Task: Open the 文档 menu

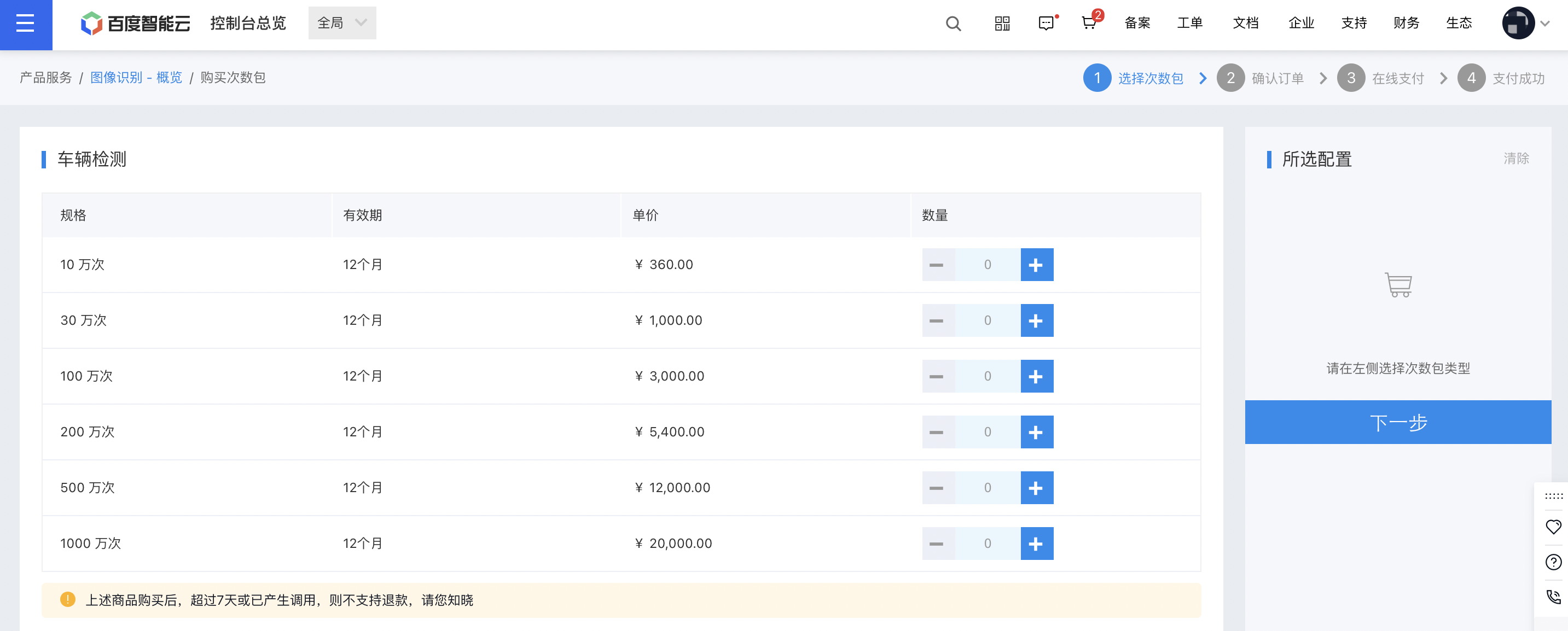Action: [x=1245, y=24]
